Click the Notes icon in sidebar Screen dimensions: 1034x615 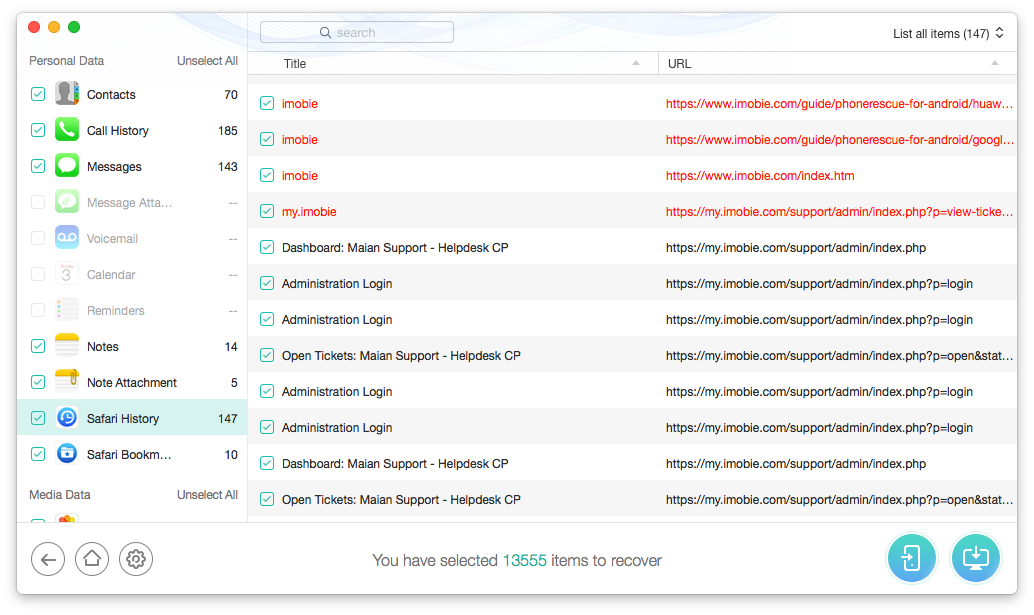coord(67,347)
